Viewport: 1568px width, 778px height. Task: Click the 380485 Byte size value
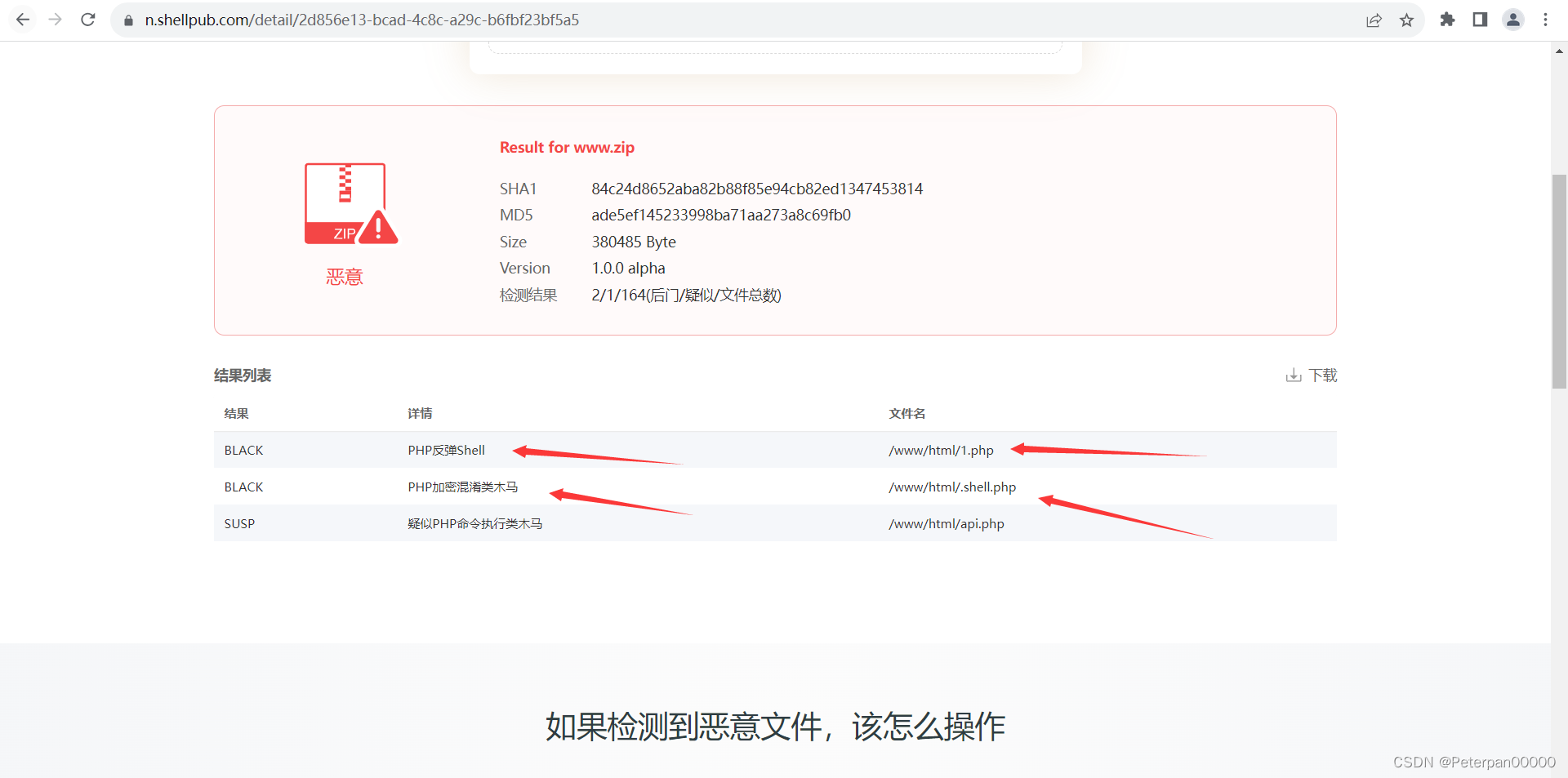pyautogui.click(x=634, y=242)
